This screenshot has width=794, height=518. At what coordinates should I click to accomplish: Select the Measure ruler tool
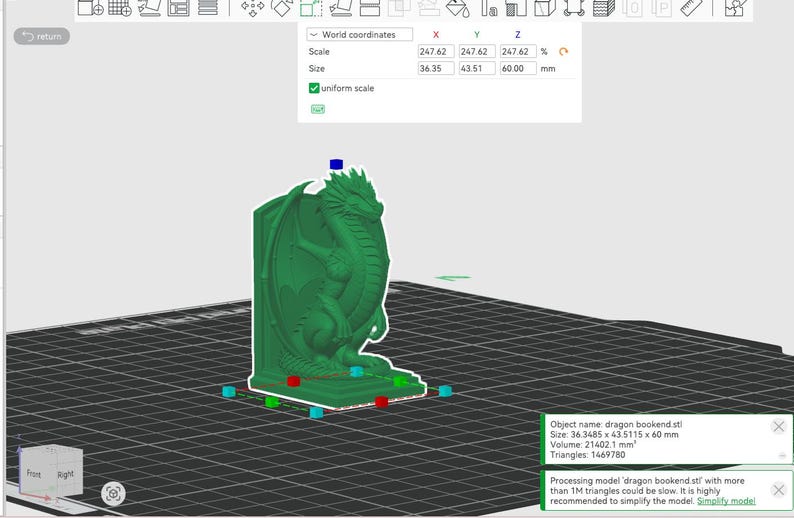point(691,8)
